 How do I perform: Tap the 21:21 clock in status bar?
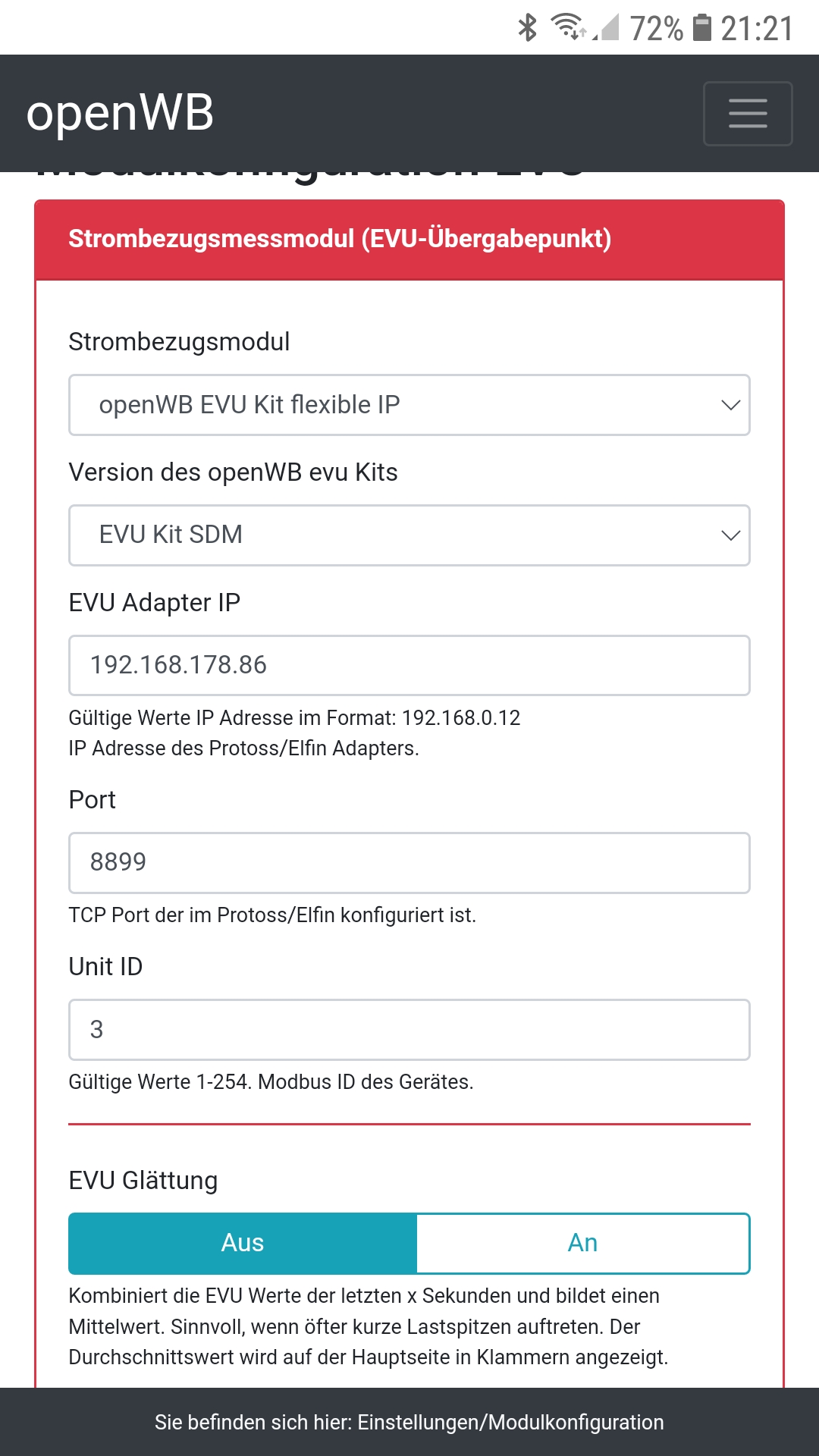(756, 29)
